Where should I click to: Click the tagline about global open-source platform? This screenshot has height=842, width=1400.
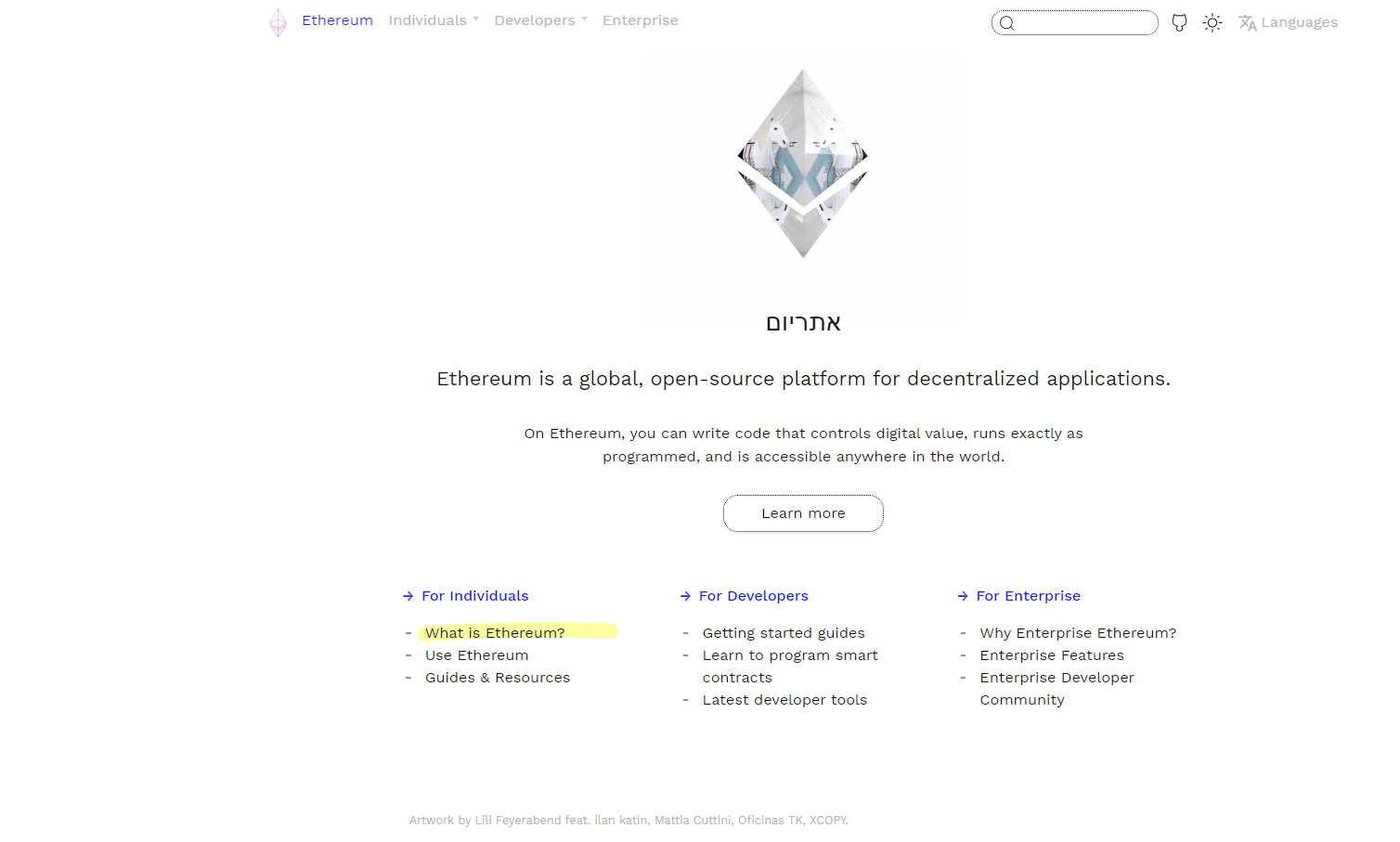click(803, 379)
